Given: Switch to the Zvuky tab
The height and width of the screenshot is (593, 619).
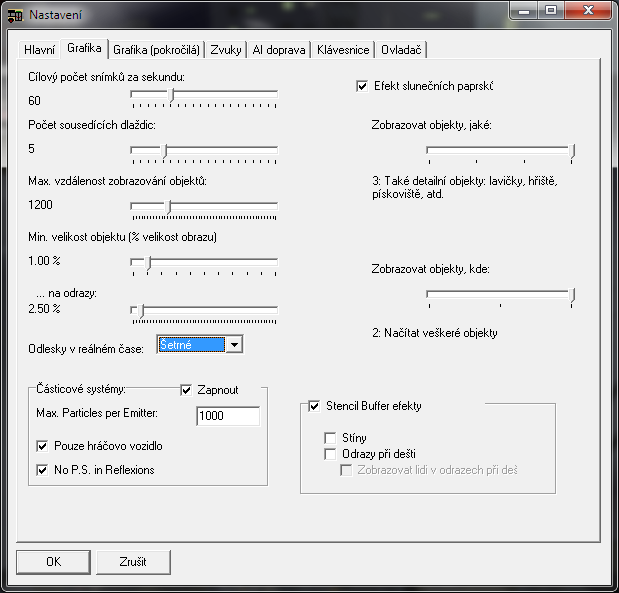Looking at the screenshot, I should (x=226, y=49).
